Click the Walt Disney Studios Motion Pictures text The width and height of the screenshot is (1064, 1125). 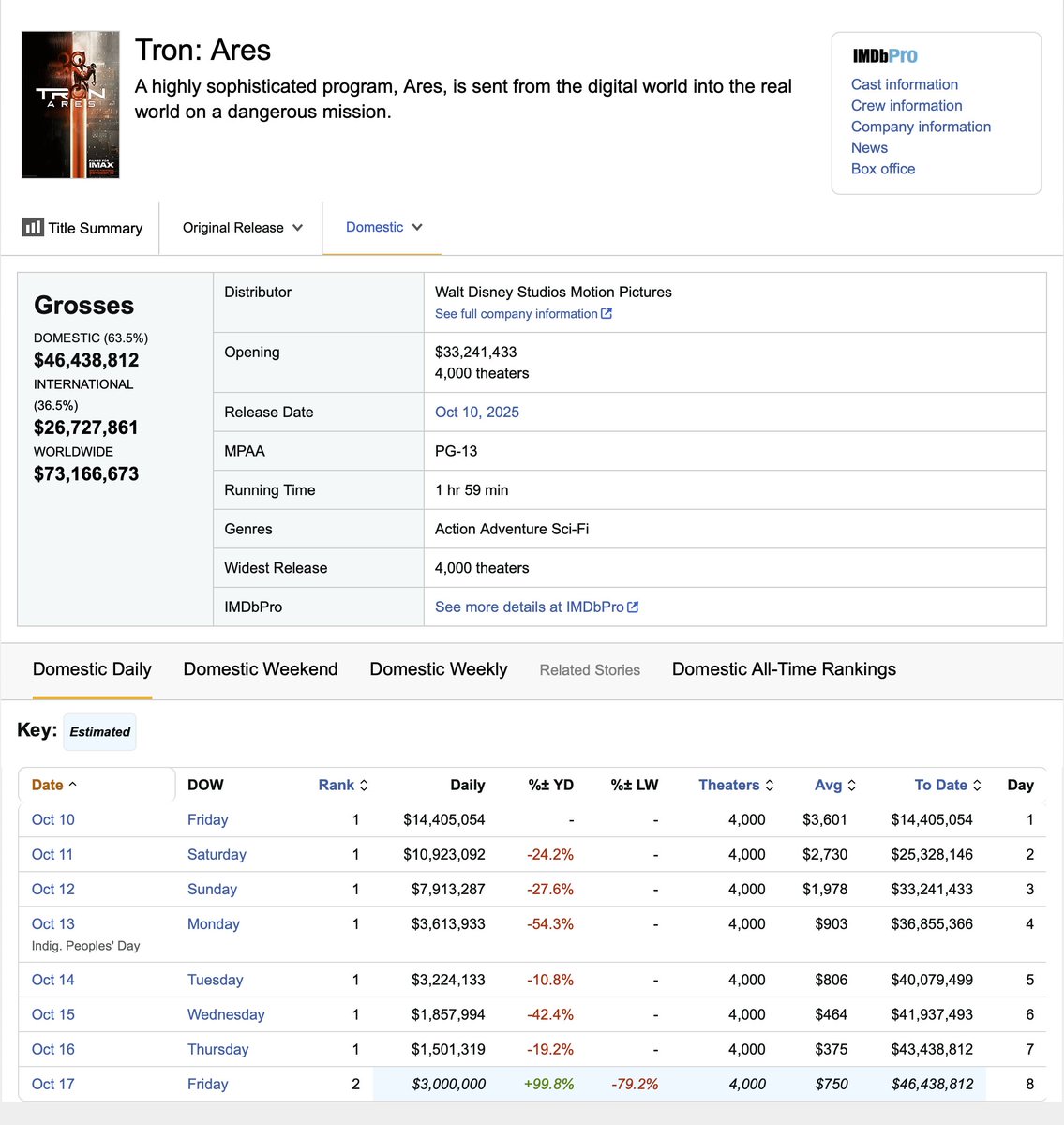(x=553, y=292)
